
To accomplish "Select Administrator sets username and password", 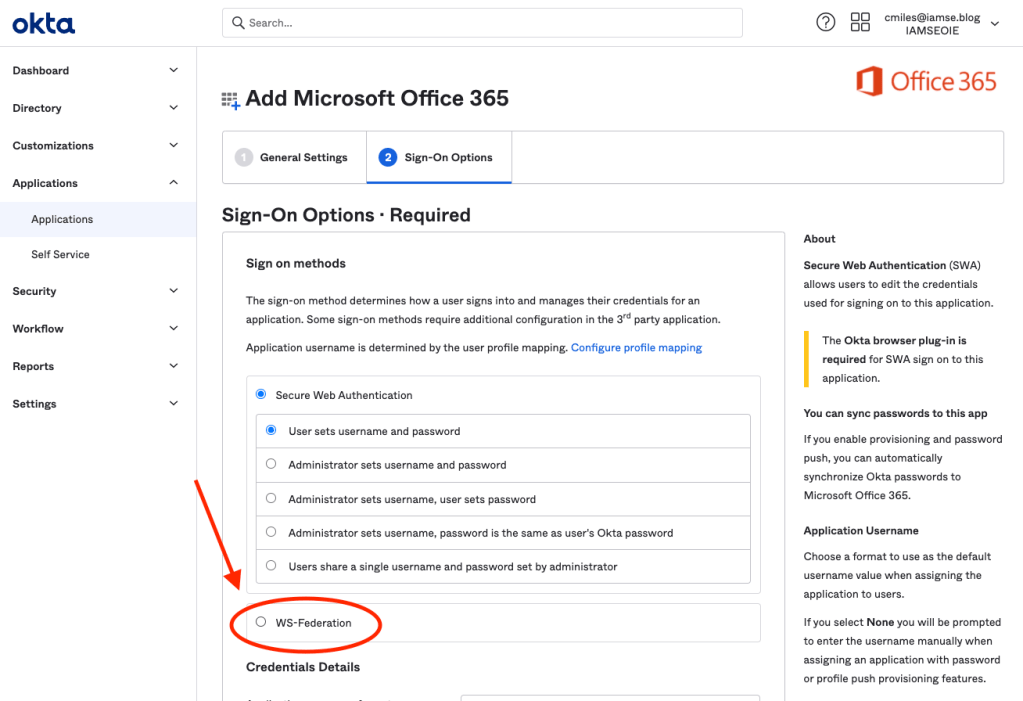I will click(x=271, y=464).
